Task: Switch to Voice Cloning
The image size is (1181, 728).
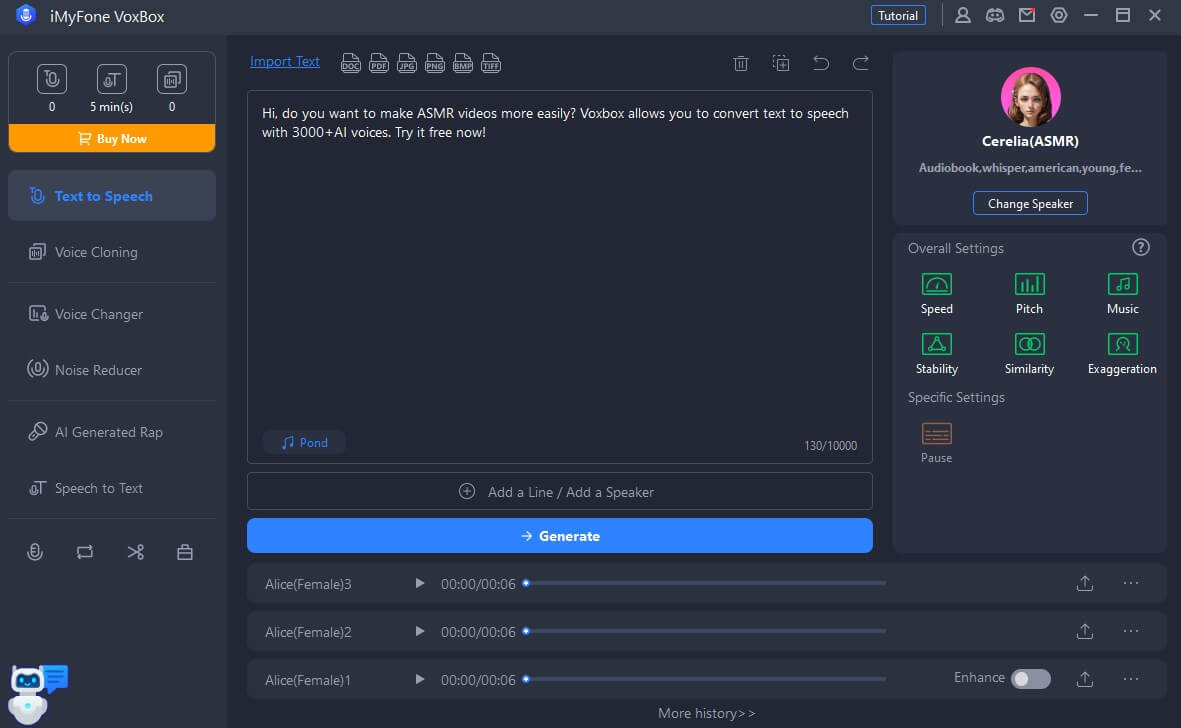Action: click(111, 252)
